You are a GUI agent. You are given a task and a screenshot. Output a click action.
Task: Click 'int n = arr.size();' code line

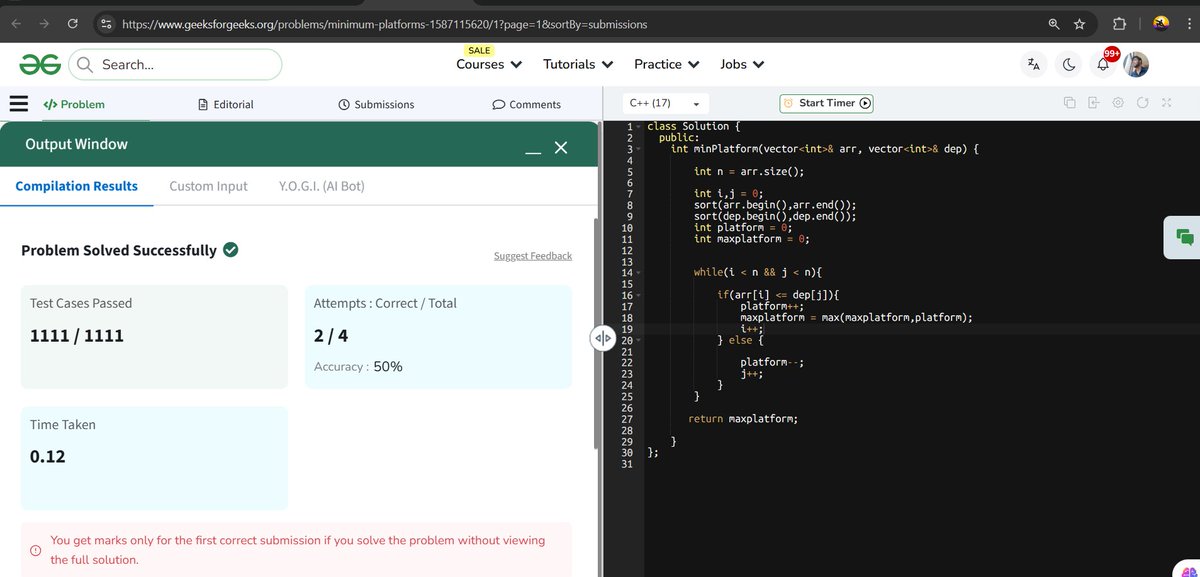click(749, 171)
